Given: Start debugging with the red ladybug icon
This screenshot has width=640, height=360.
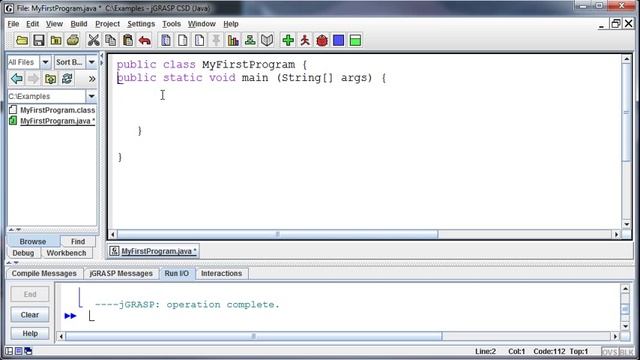Looking at the screenshot, I should pos(322,40).
